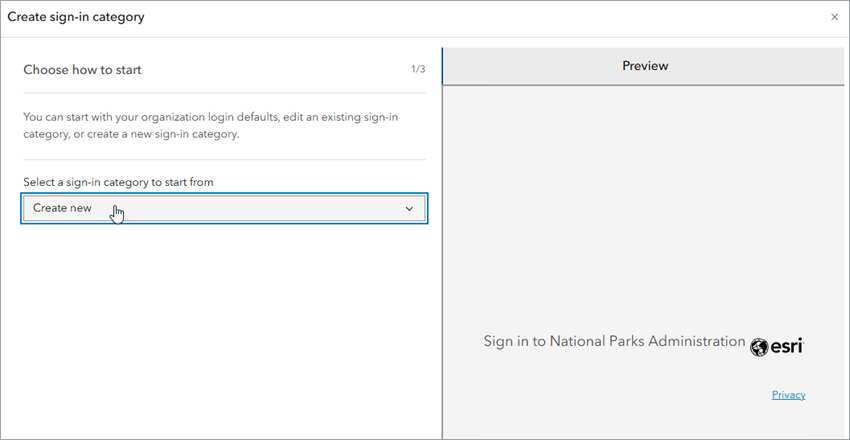Click the vertical divider between form and preview
850x440 pixels.
click(442, 250)
